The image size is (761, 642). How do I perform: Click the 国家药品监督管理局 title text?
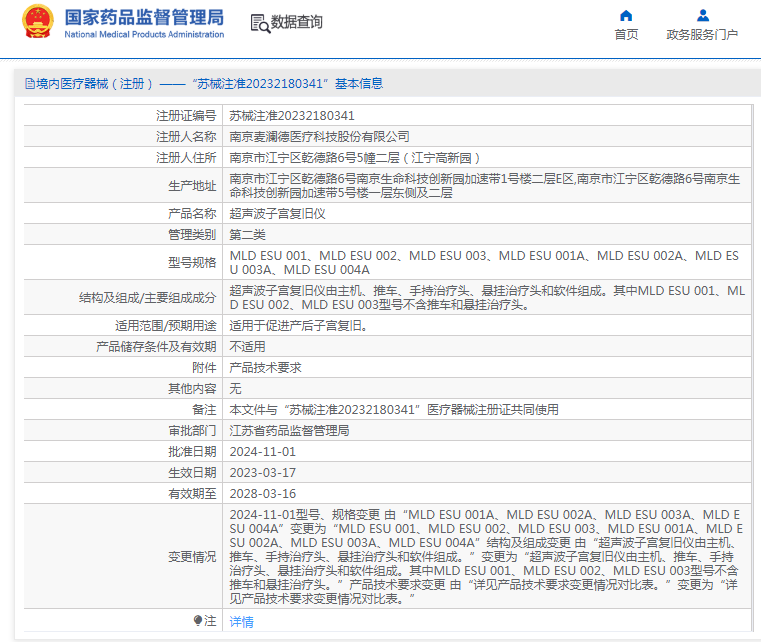[x=144, y=17]
